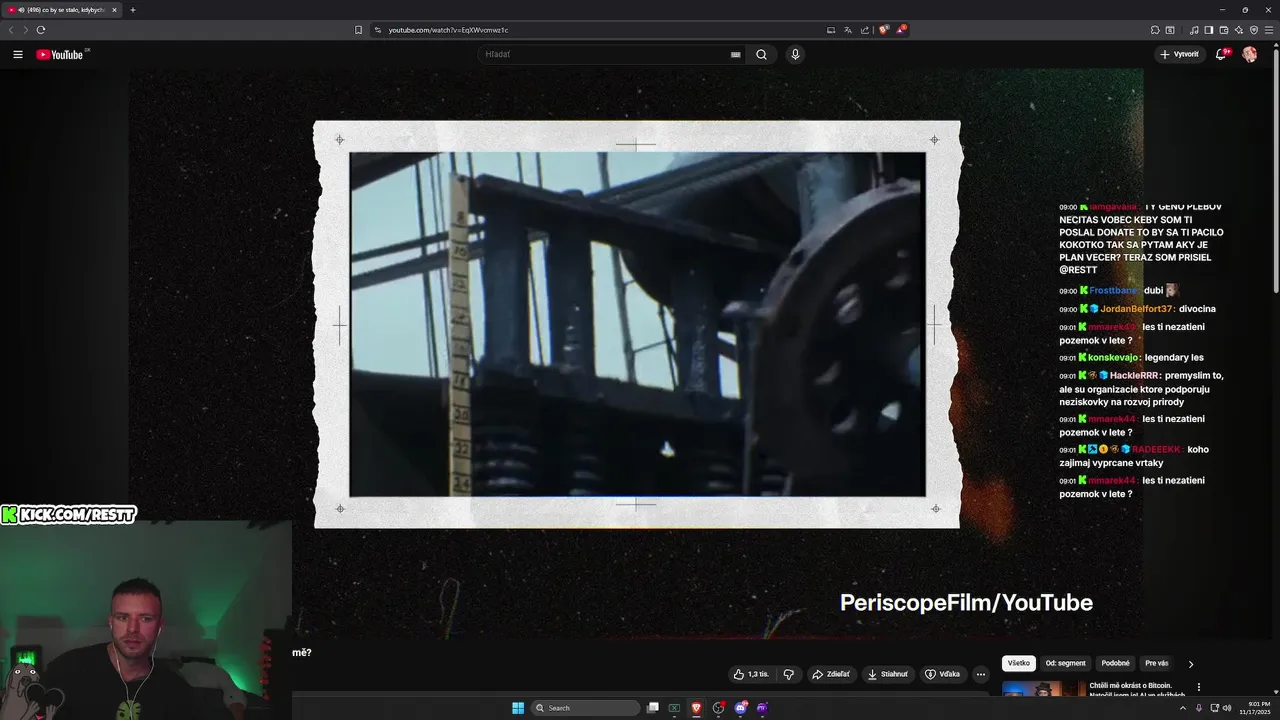The image size is (1280, 720).
Task: Open the YouTube hamburger guide menu
Action: pos(18,54)
